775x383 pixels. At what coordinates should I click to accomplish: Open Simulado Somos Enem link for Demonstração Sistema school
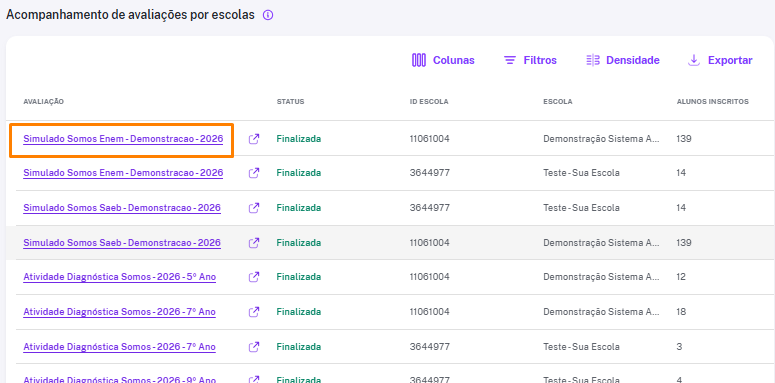(123, 139)
